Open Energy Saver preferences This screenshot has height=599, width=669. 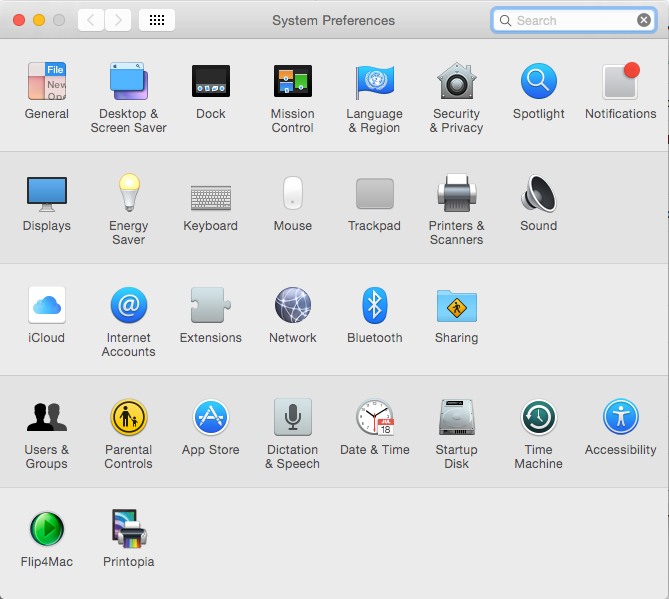(x=128, y=194)
